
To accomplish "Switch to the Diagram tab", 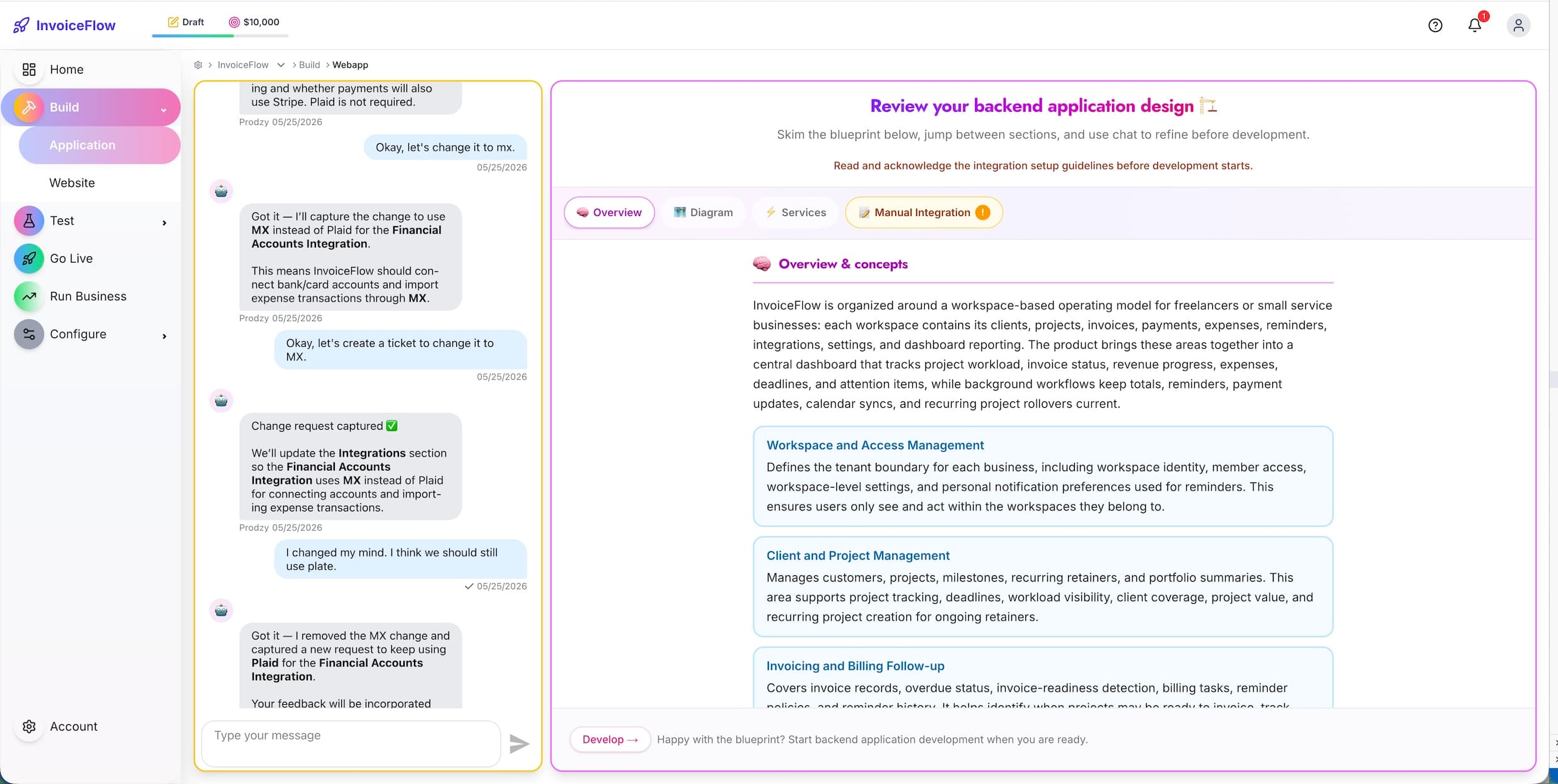I will (x=703, y=212).
